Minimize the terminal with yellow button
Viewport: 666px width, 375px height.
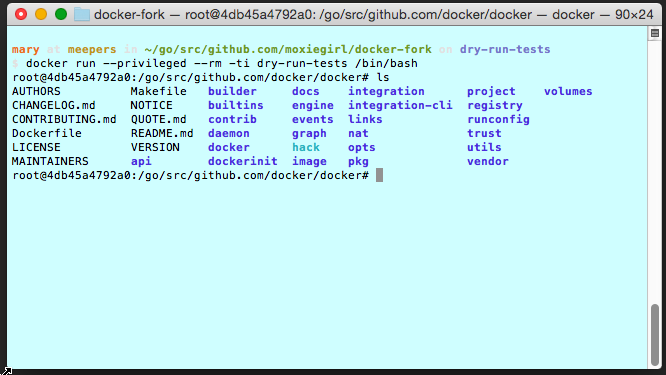click(x=41, y=14)
